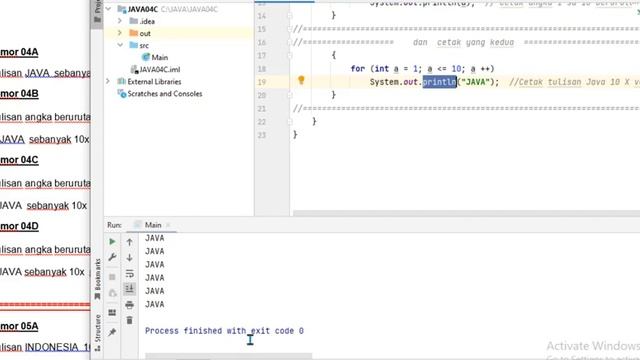
Task: Open Main class in project tree
Action: [x=160, y=58]
